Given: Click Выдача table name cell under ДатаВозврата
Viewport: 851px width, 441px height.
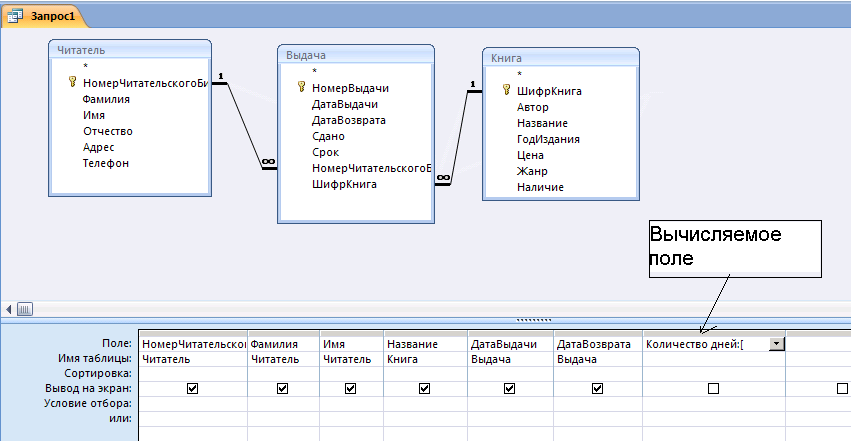Looking at the screenshot, I should tap(598, 359).
